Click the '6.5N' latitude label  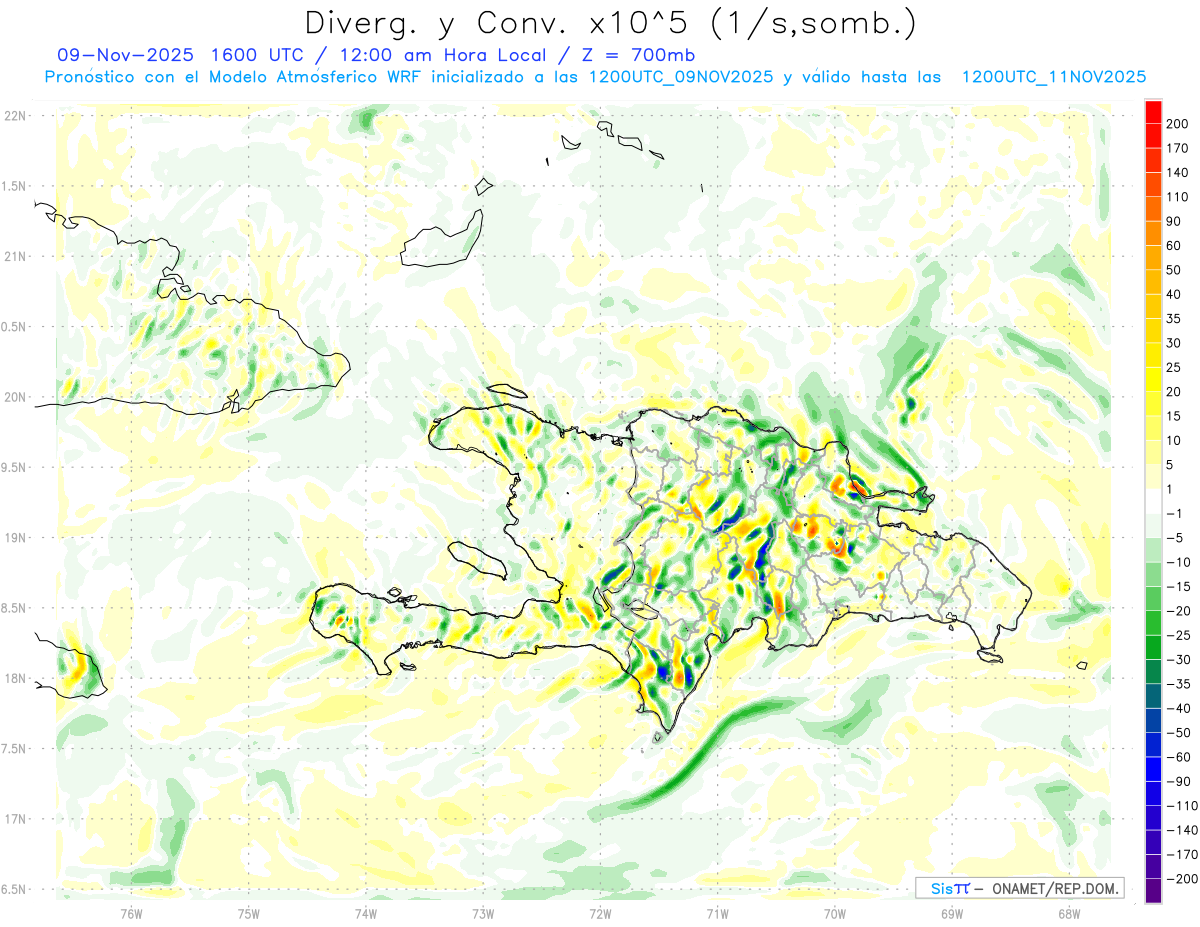(13, 889)
